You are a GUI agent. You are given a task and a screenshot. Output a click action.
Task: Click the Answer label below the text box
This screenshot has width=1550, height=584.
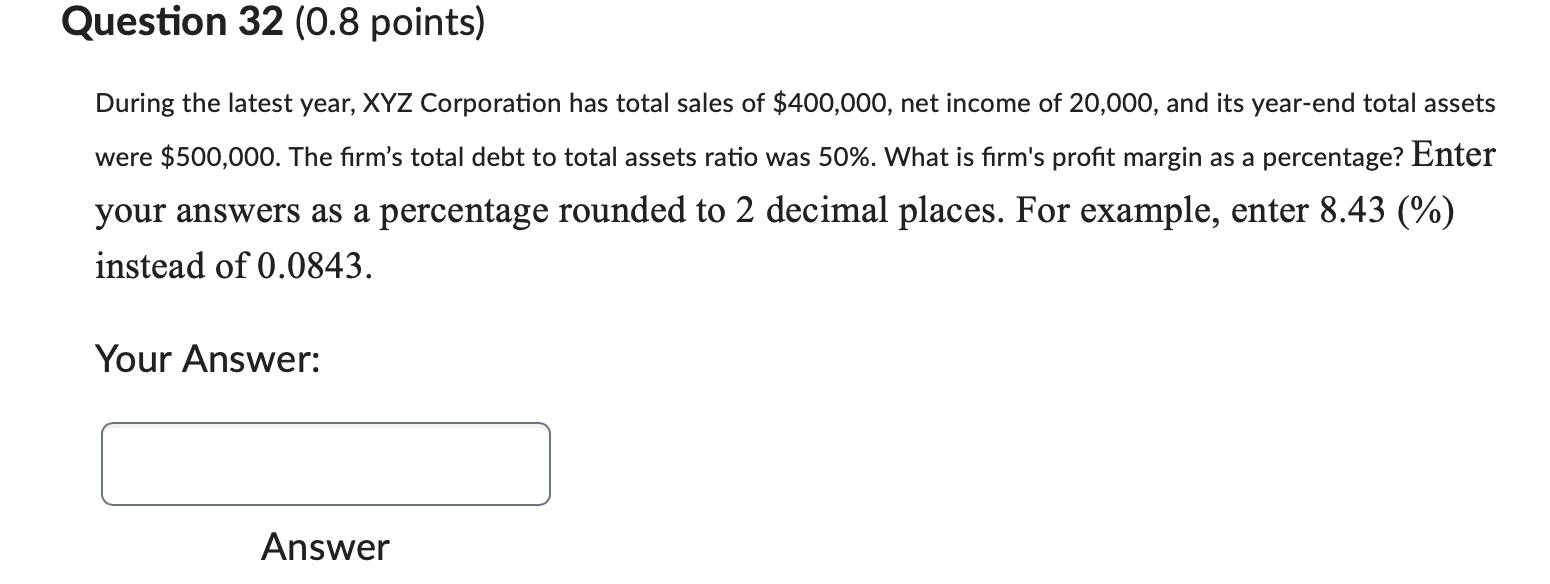click(x=325, y=546)
